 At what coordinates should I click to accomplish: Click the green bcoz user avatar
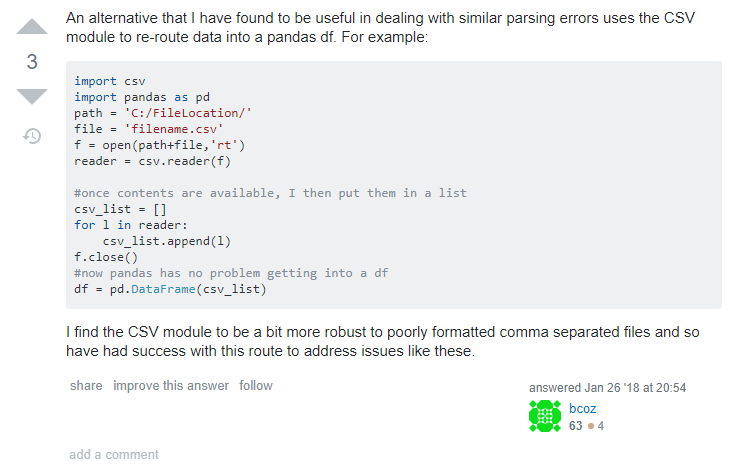[545, 416]
